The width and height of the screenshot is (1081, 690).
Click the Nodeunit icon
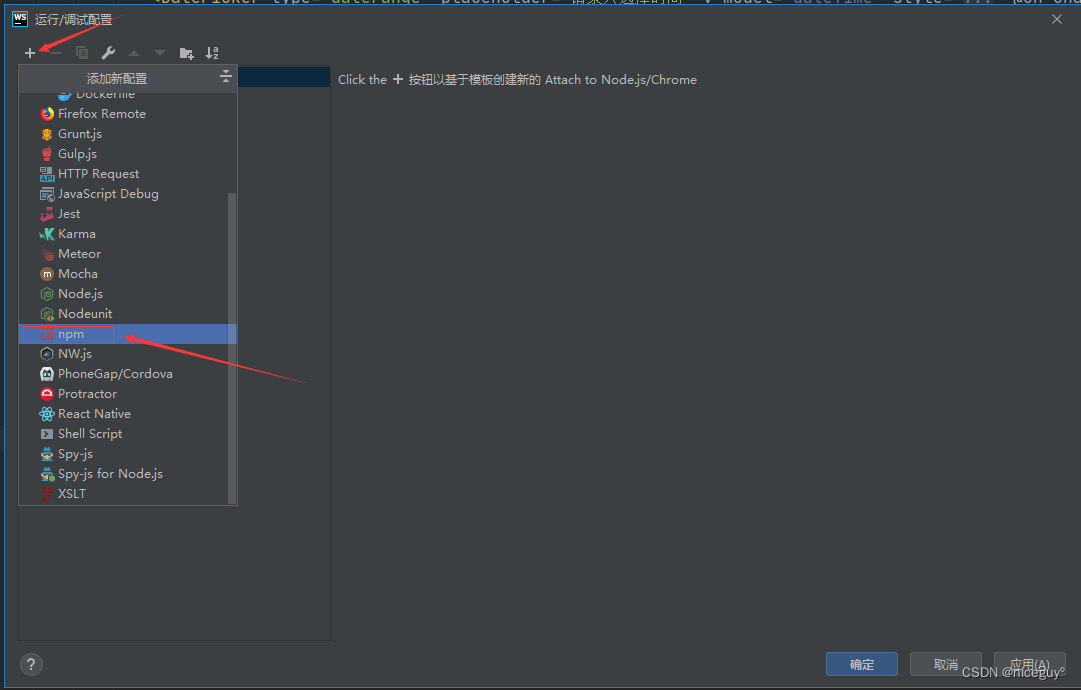coord(47,314)
